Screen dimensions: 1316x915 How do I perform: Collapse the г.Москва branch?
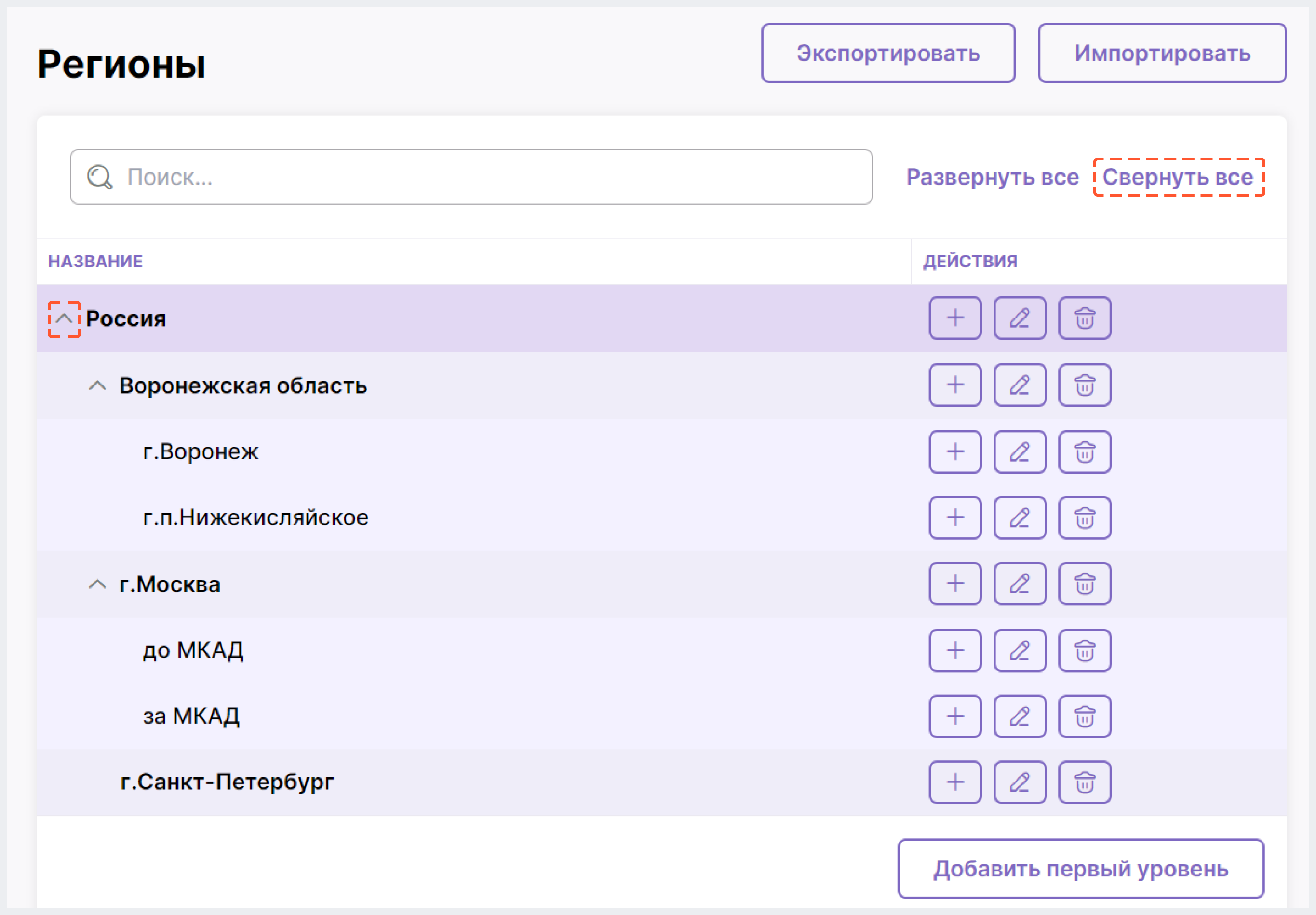[x=100, y=584]
